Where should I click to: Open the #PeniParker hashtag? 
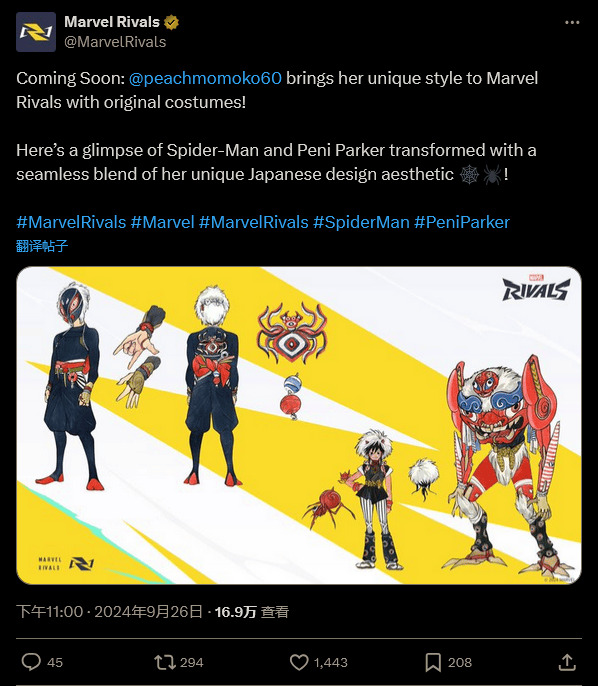point(462,222)
